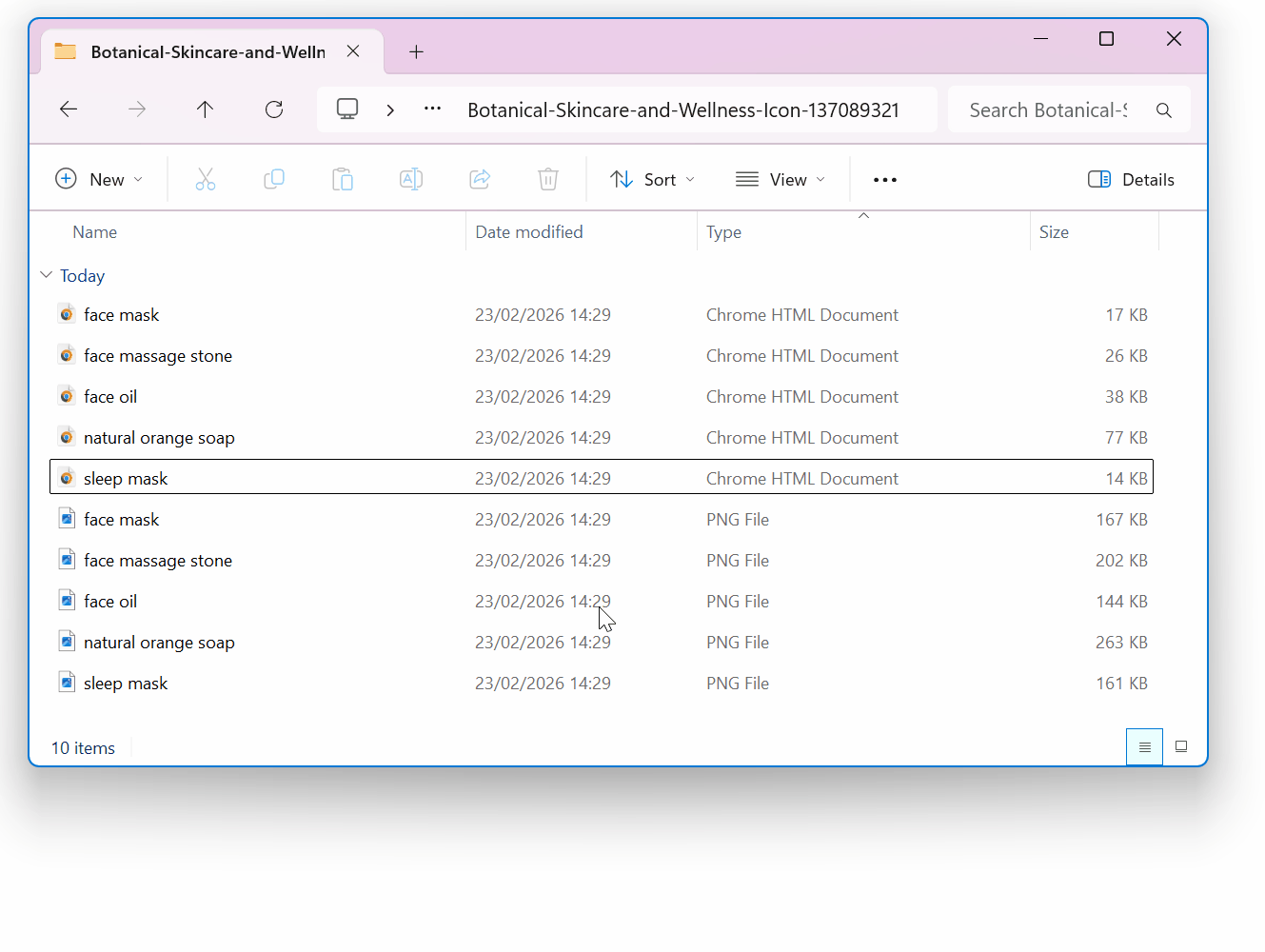The width and height of the screenshot is (1265, 952).
Task: Collapse the Today group
Action: coord(47,275)
